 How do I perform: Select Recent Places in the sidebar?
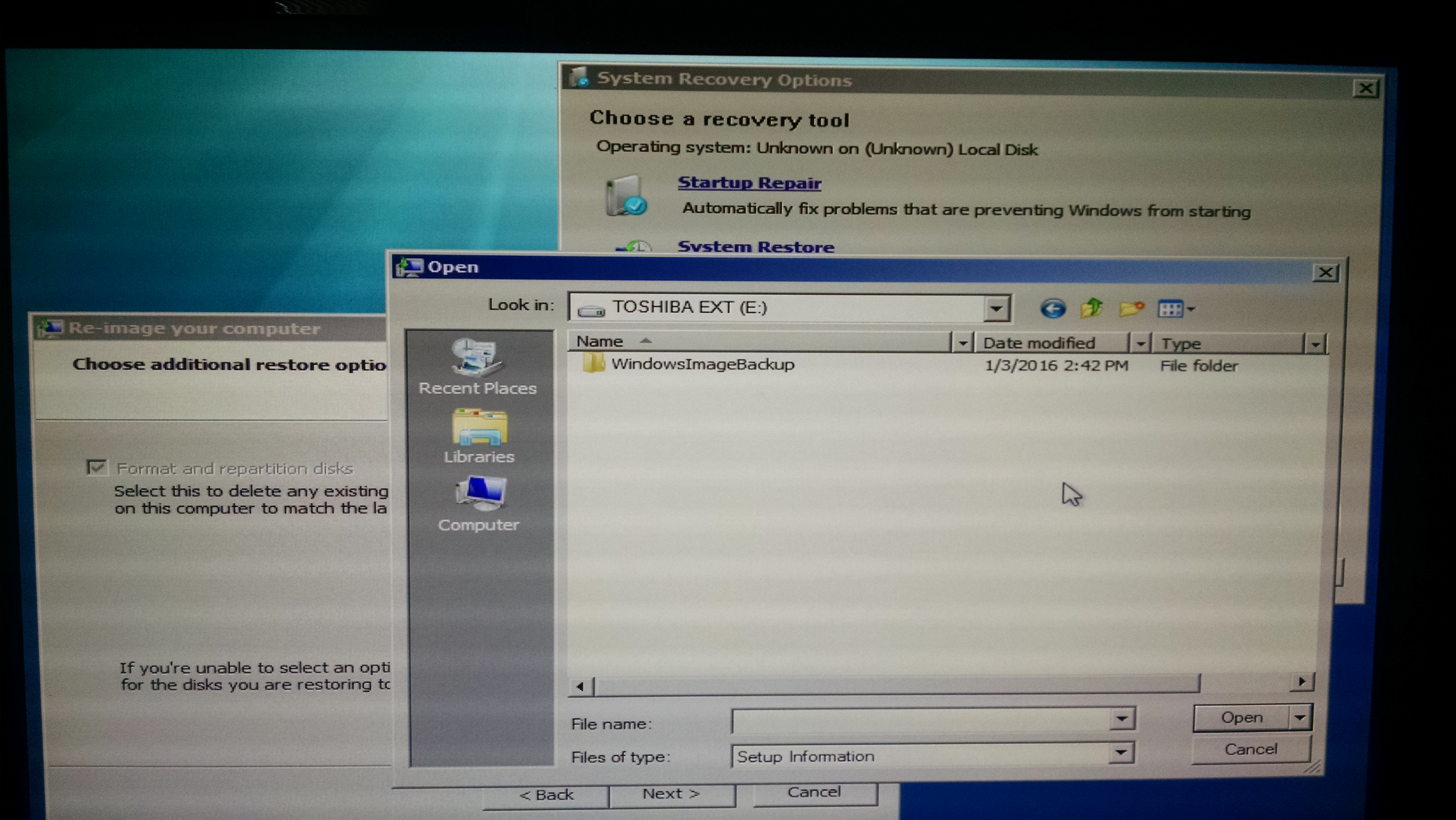(x=478, y=367)
